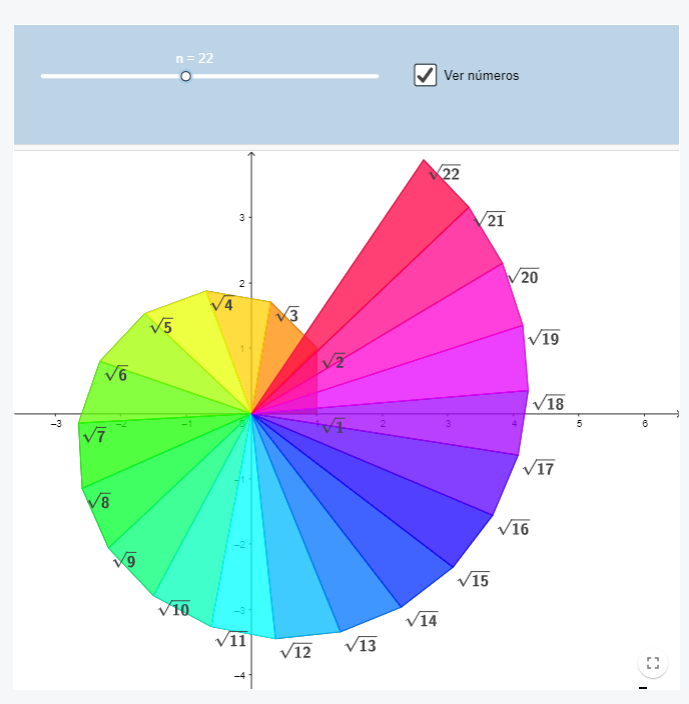Click the √6 label
Image resolution: width=689 pixels, height=704 pixels.
point(116,373)
